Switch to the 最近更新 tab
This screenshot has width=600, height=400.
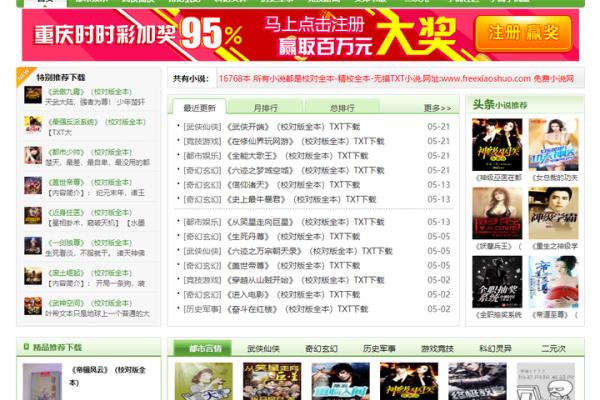pos(199,108)
